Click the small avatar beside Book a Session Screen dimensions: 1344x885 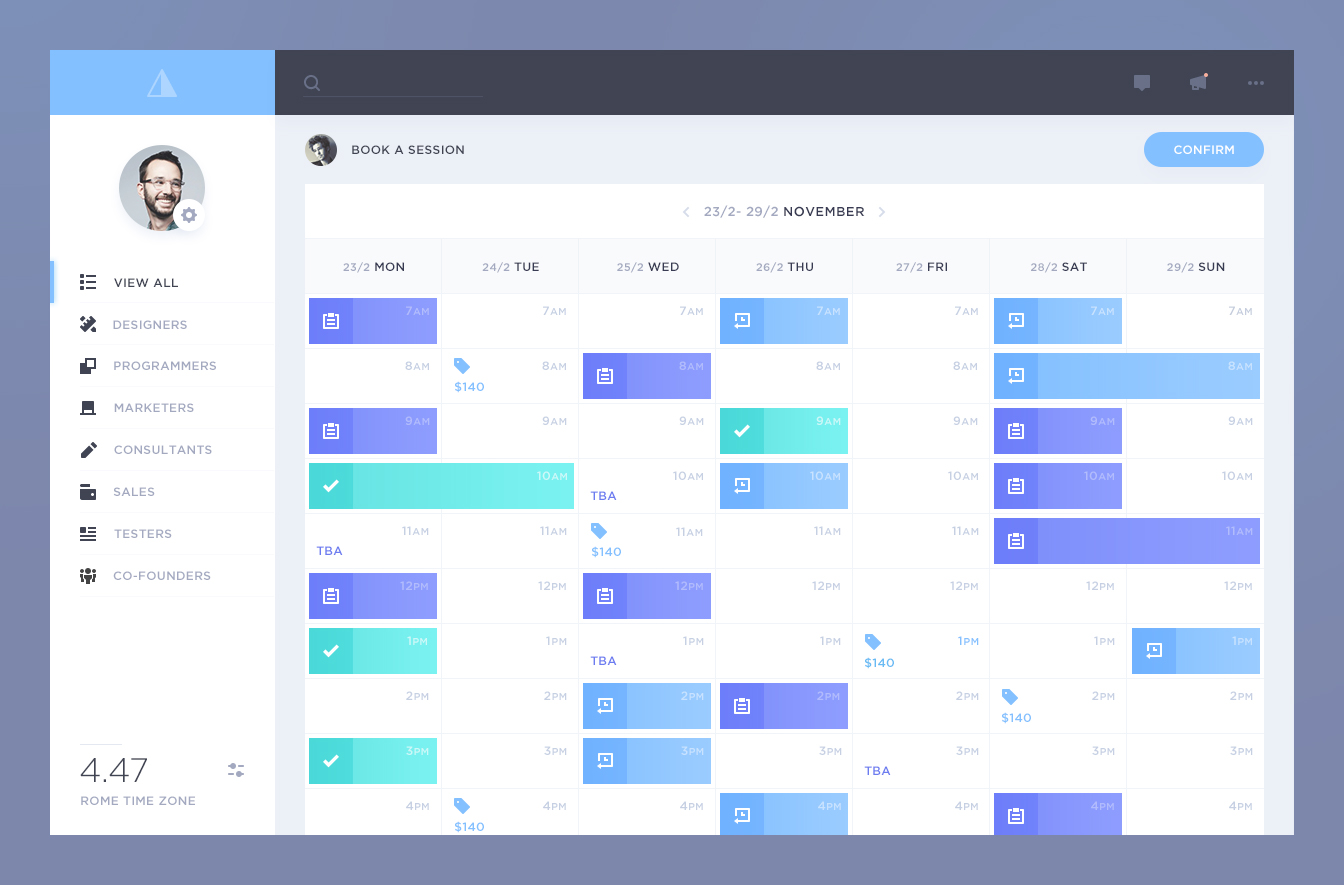321,150
